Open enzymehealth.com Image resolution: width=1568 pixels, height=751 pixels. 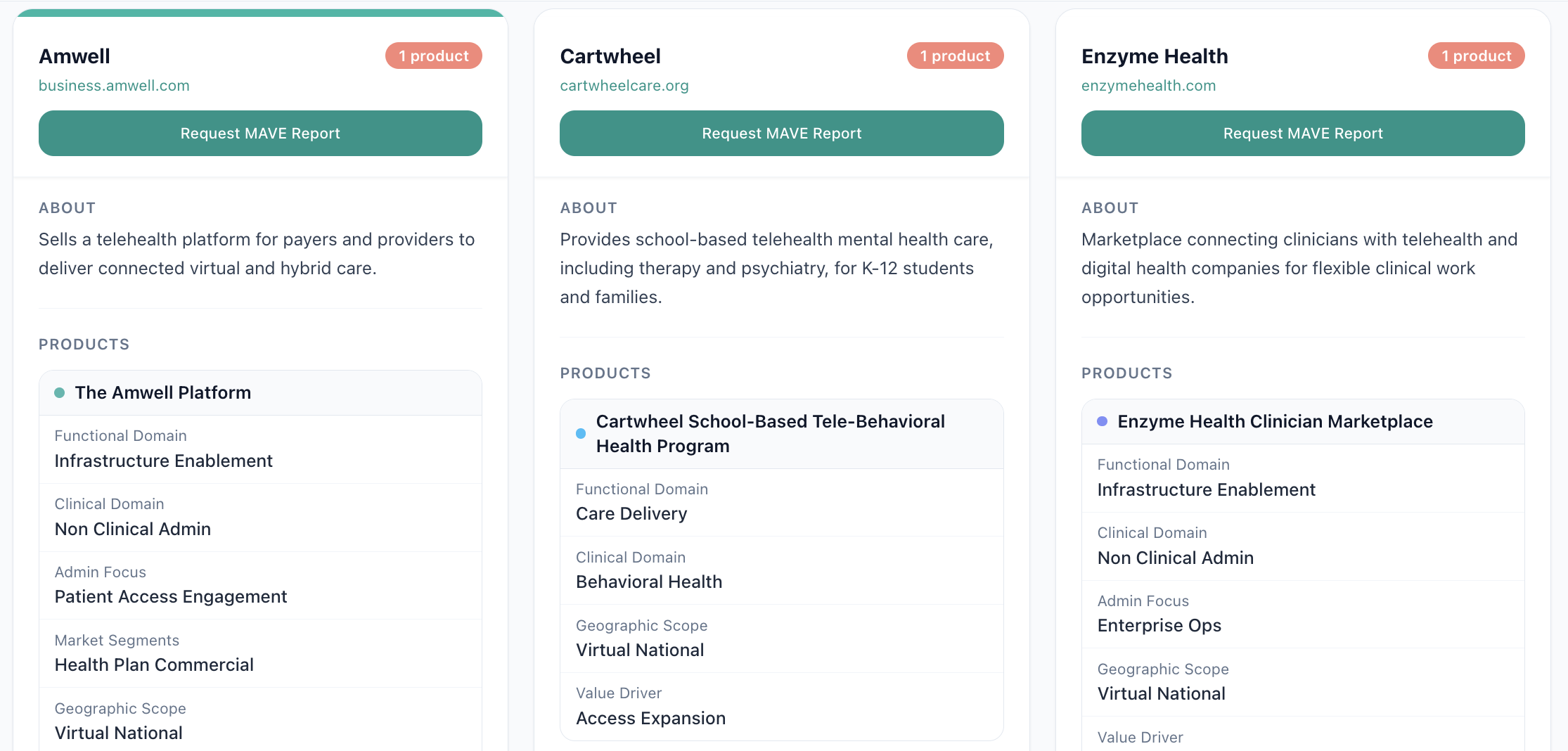[1148, 85]
